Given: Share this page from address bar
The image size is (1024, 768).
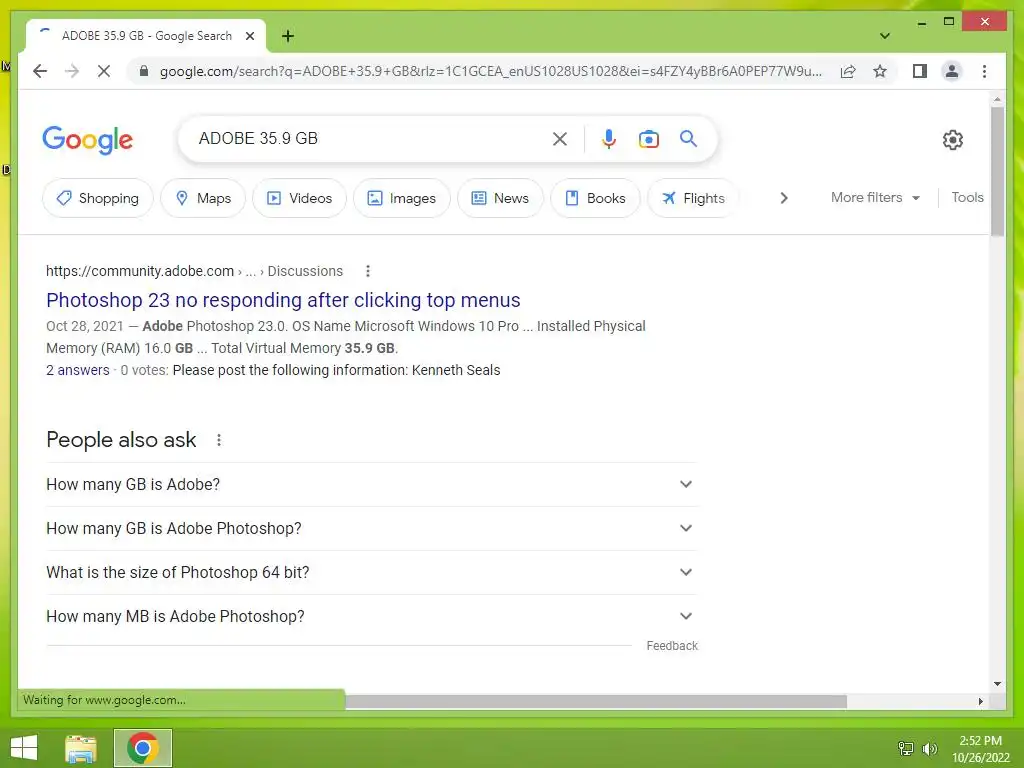Looking at the screenshot, I should [848, 71].
